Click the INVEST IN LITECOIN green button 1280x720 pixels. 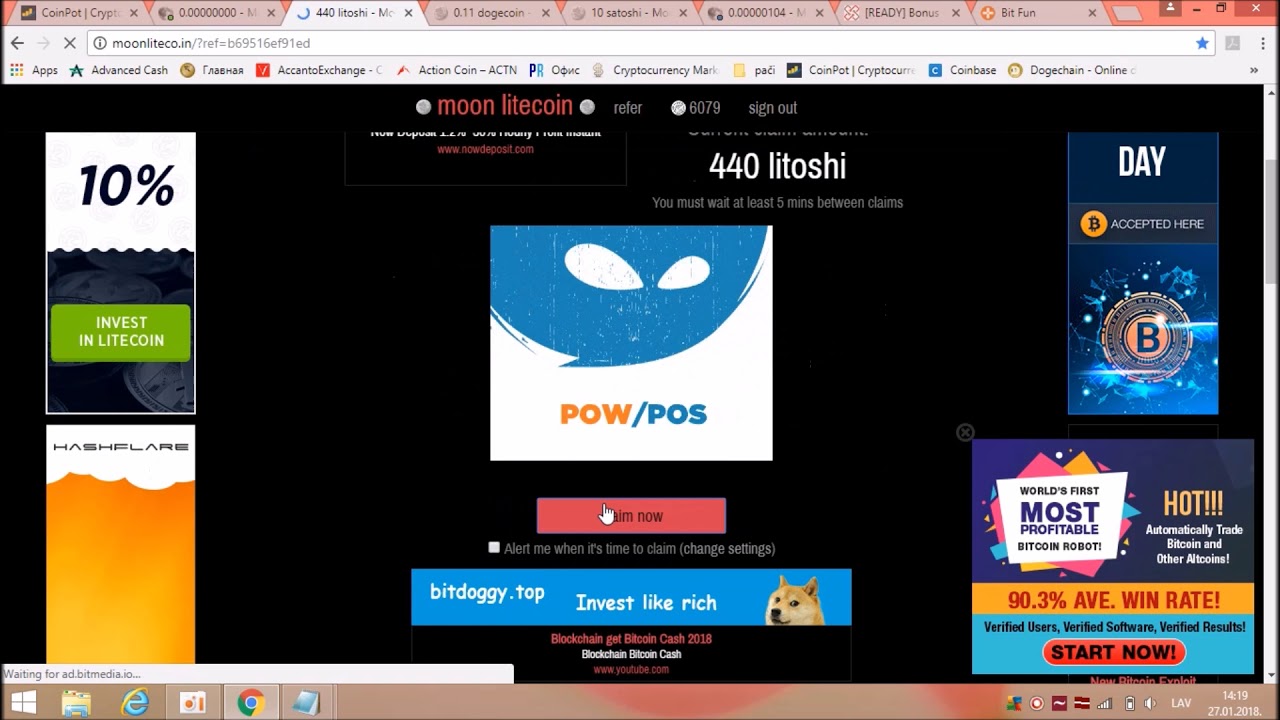coord(121,332)
